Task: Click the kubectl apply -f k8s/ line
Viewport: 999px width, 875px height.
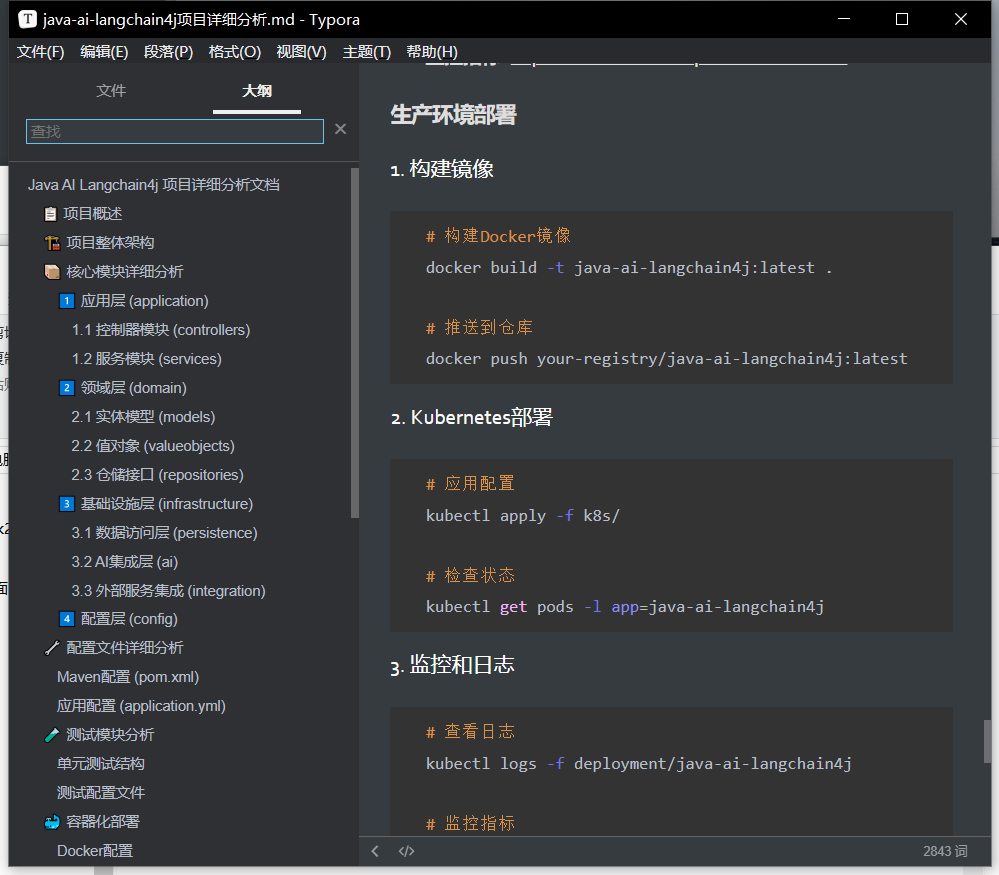Action: tap(522, 516)
